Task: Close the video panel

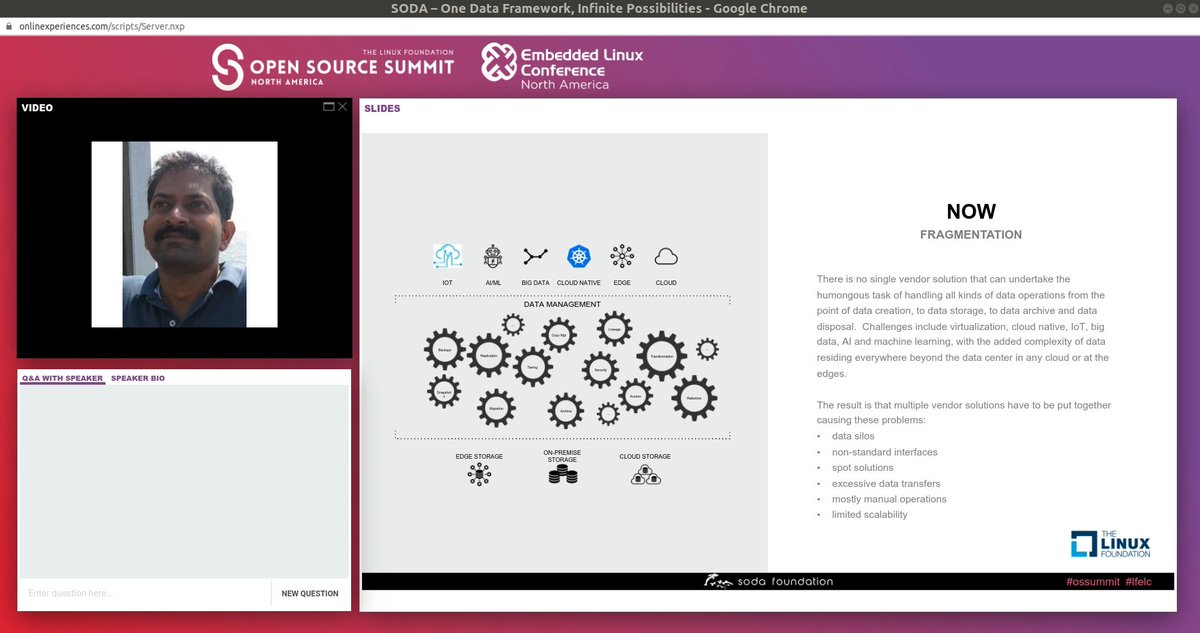Action: click(x=343, y=106)
